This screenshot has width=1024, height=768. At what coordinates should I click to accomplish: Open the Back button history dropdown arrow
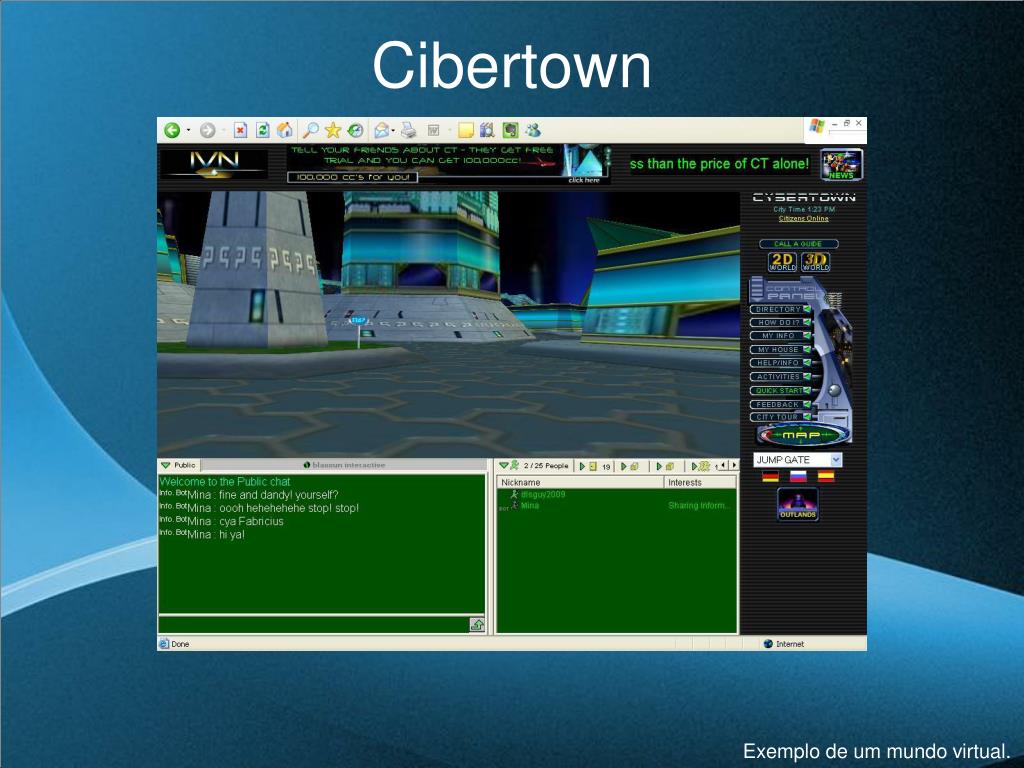click(188, 131)
